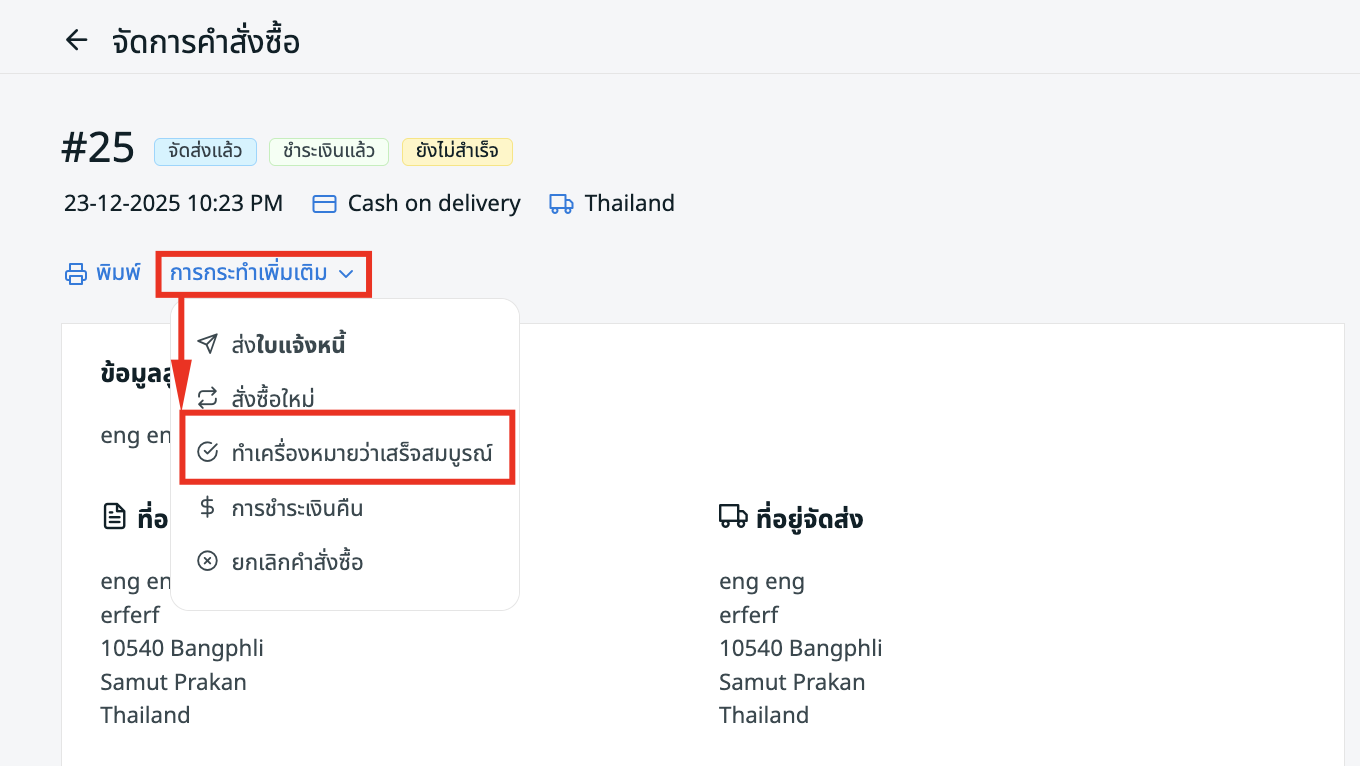Click the send invoice paper-plane icon
Screen dimensions: 1360x766
207,344
